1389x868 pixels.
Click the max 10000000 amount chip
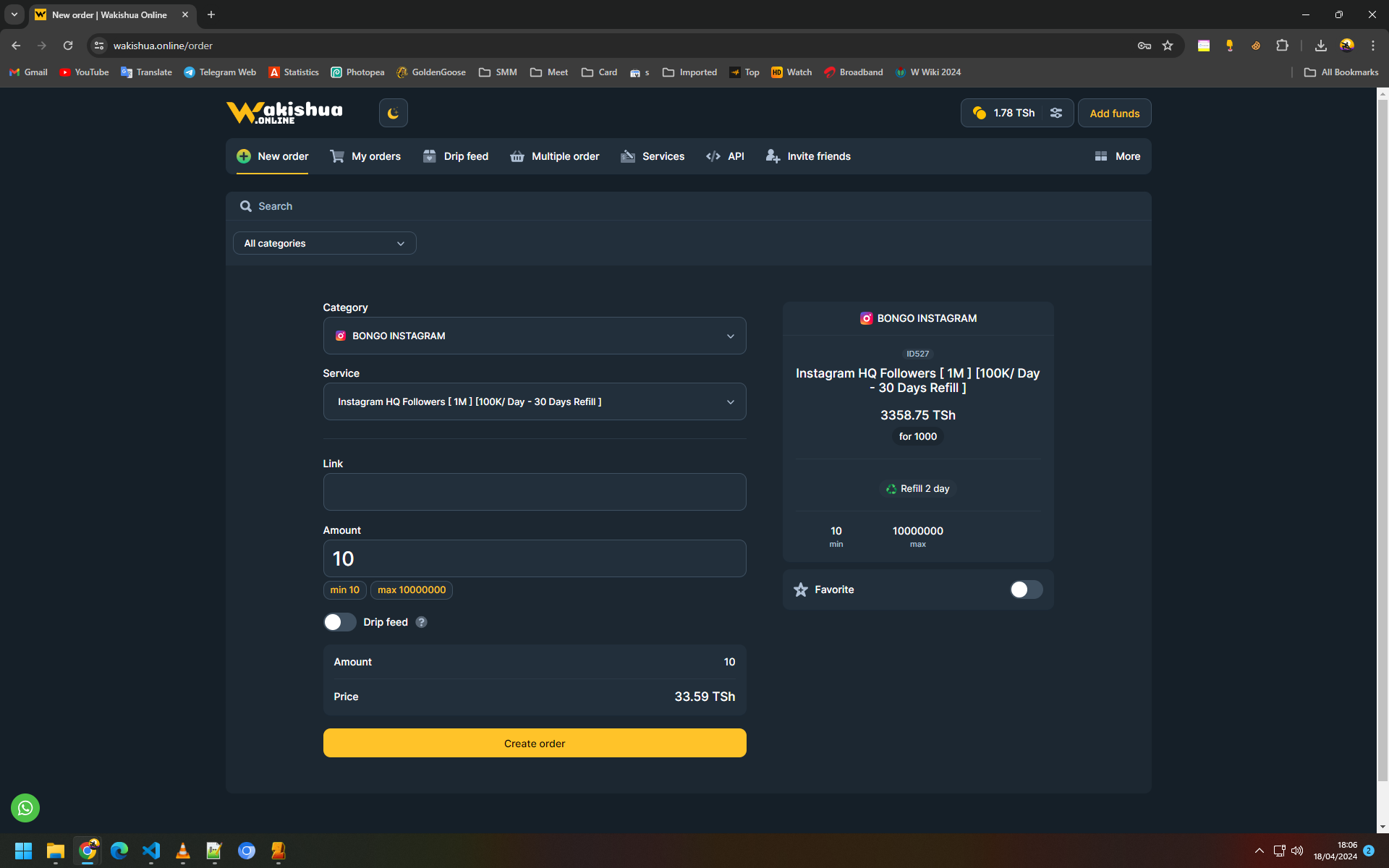pos(411,590)
